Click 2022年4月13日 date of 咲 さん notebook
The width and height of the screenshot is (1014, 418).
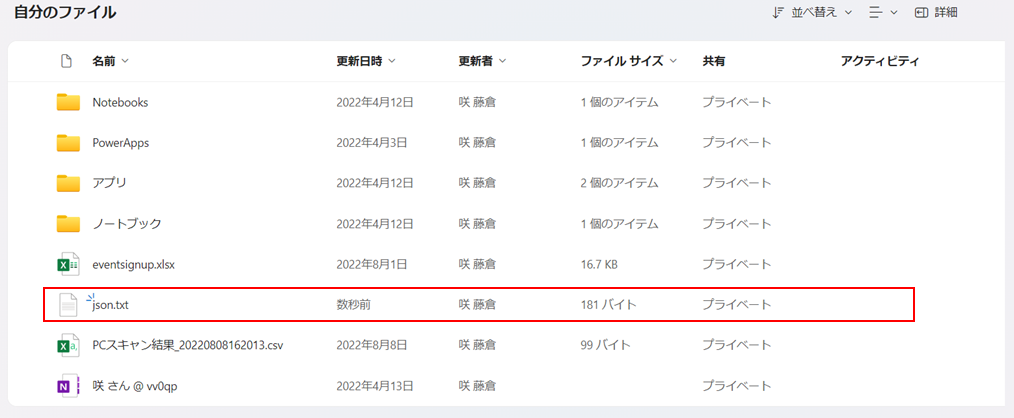(x=375, y=386)
